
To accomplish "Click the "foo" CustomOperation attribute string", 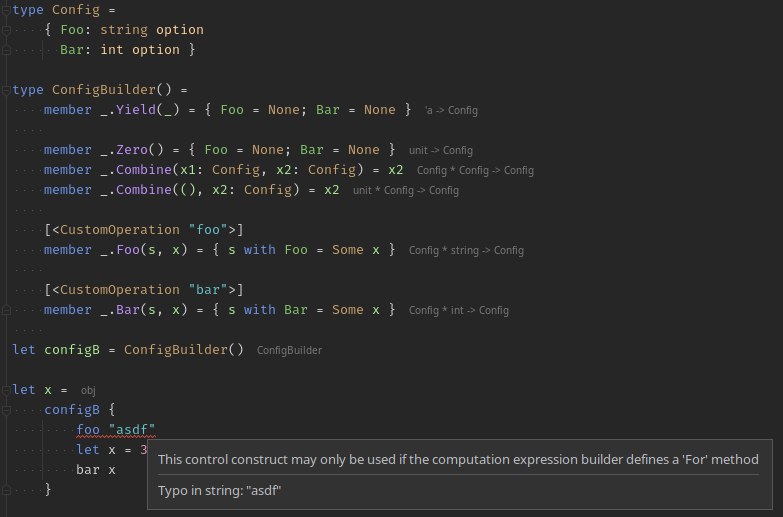I will (x=208, y=230).
